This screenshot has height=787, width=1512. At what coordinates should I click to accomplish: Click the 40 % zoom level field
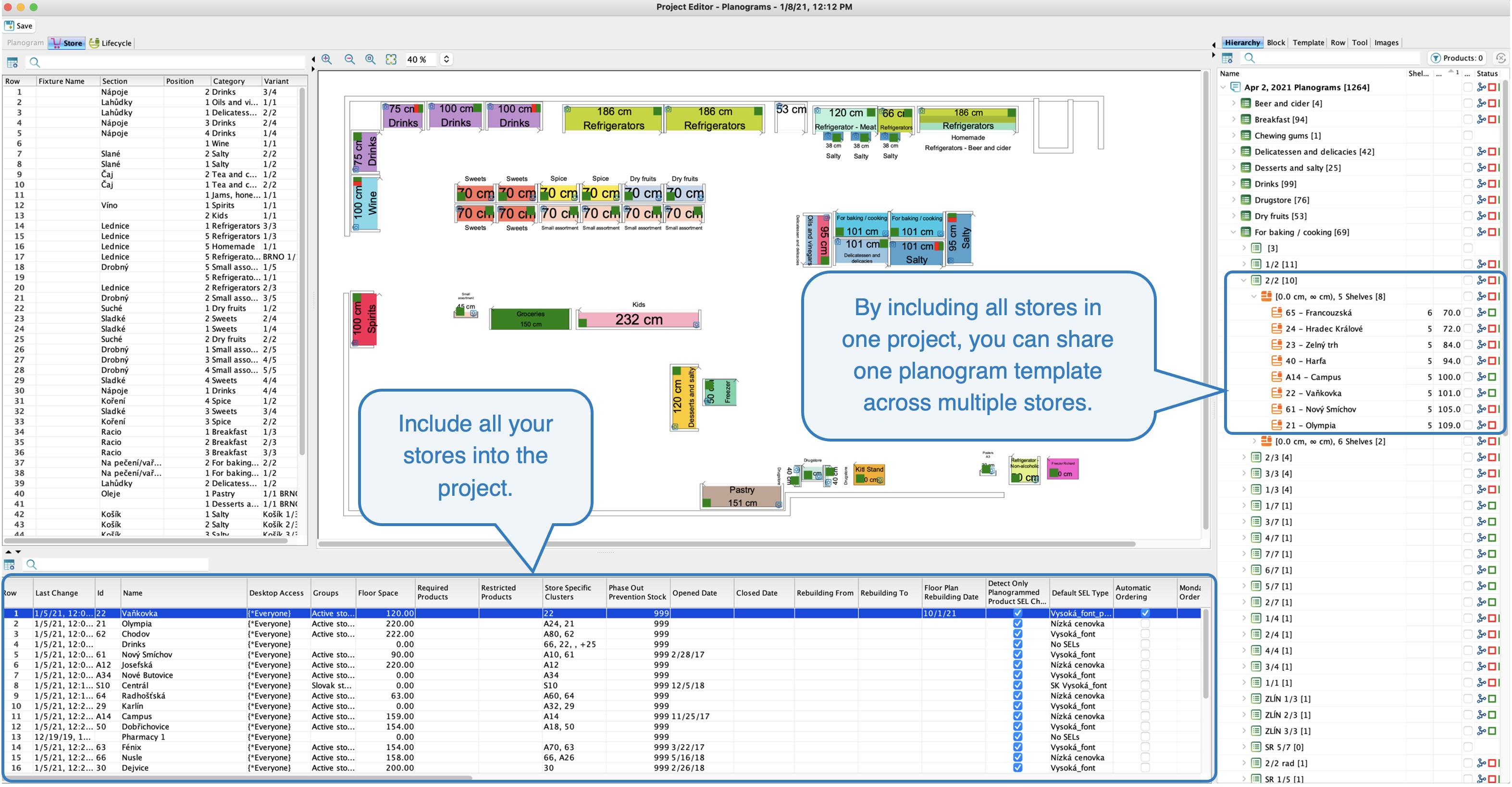click(x=421, y=59)
